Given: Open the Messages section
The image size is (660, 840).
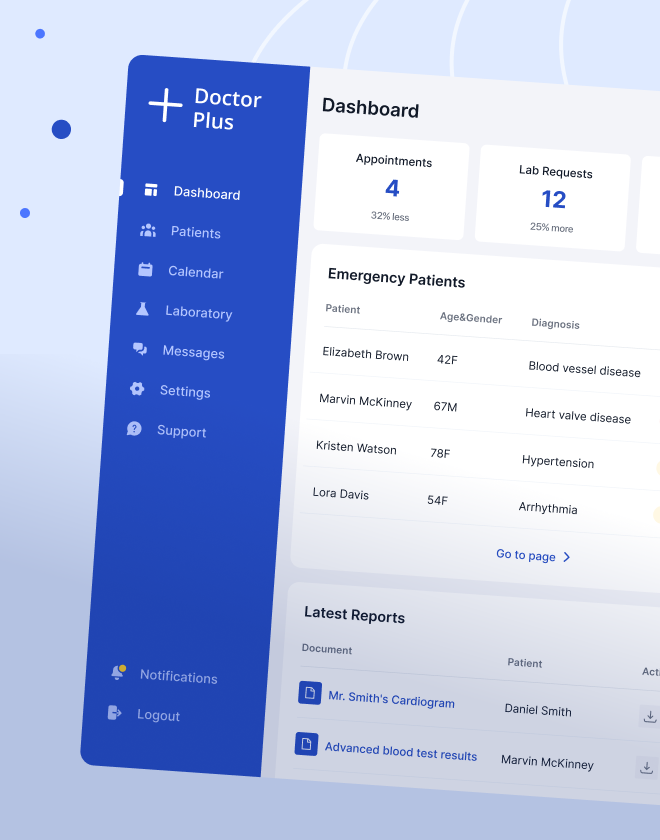Looking at the screenshot, I should [193, 352].
